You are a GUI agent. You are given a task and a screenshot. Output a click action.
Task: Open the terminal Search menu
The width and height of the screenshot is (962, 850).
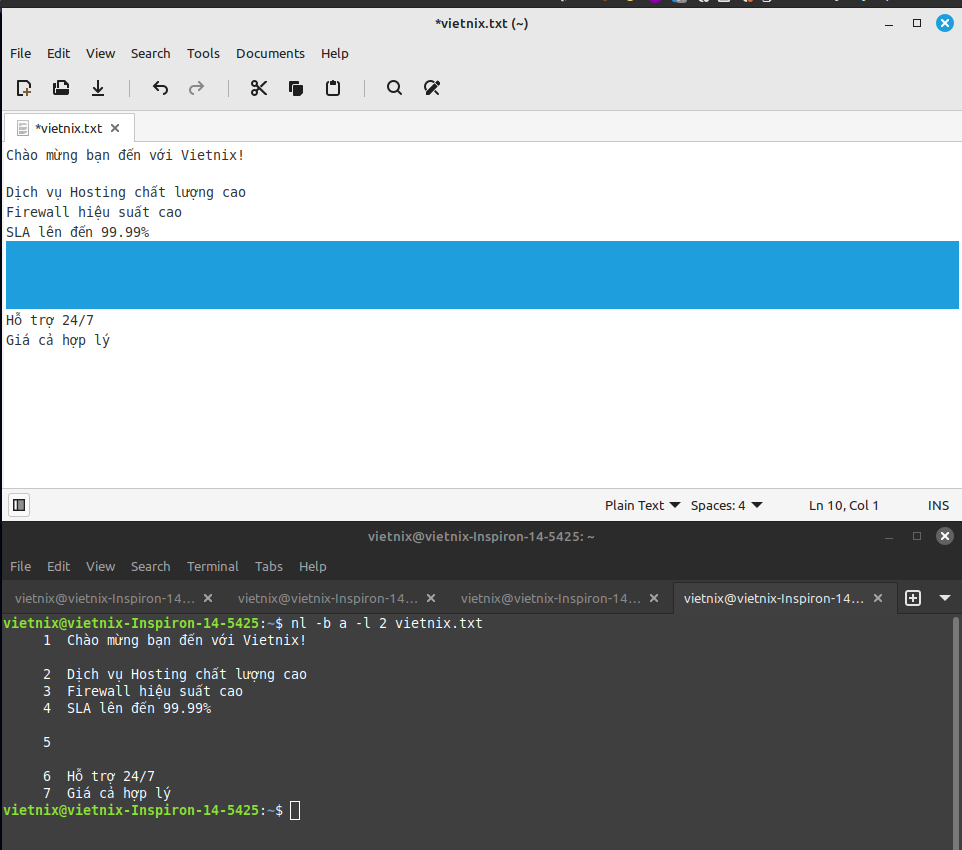click(x=150, y=566)
